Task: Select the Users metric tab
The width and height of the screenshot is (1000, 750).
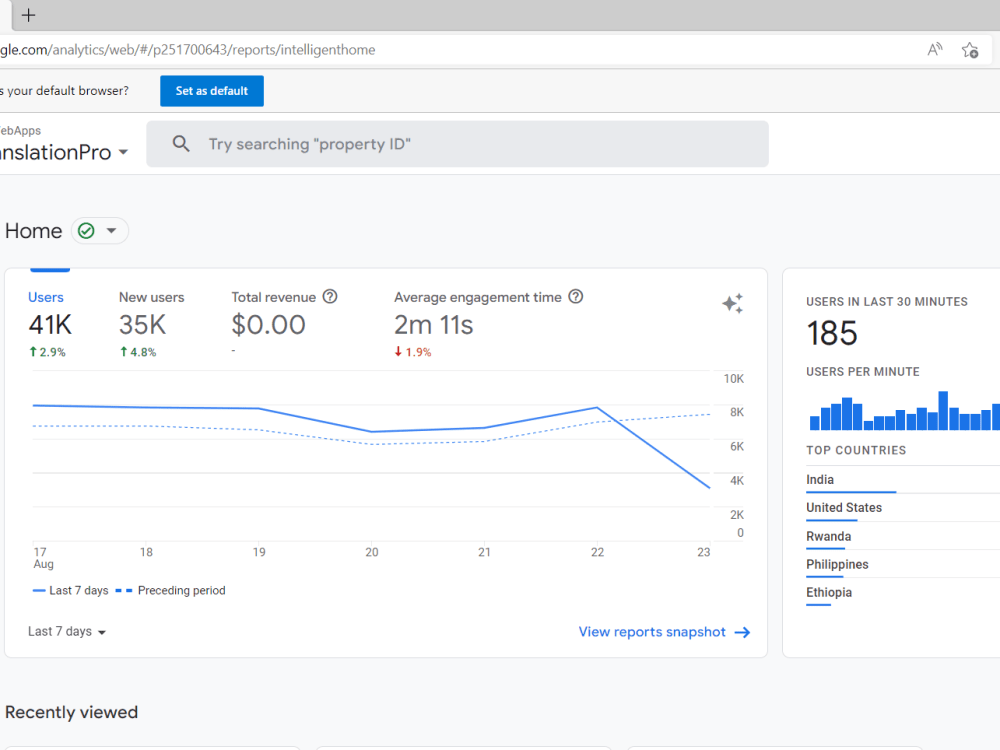Action: click(x=49, y=324)
